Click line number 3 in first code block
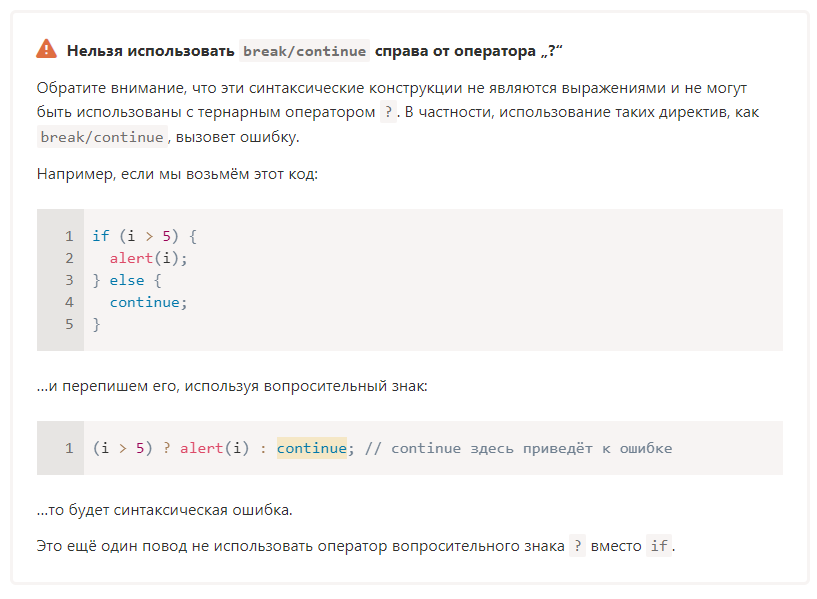The height and width of the screenshot is (599, 817). coord(69,280)
